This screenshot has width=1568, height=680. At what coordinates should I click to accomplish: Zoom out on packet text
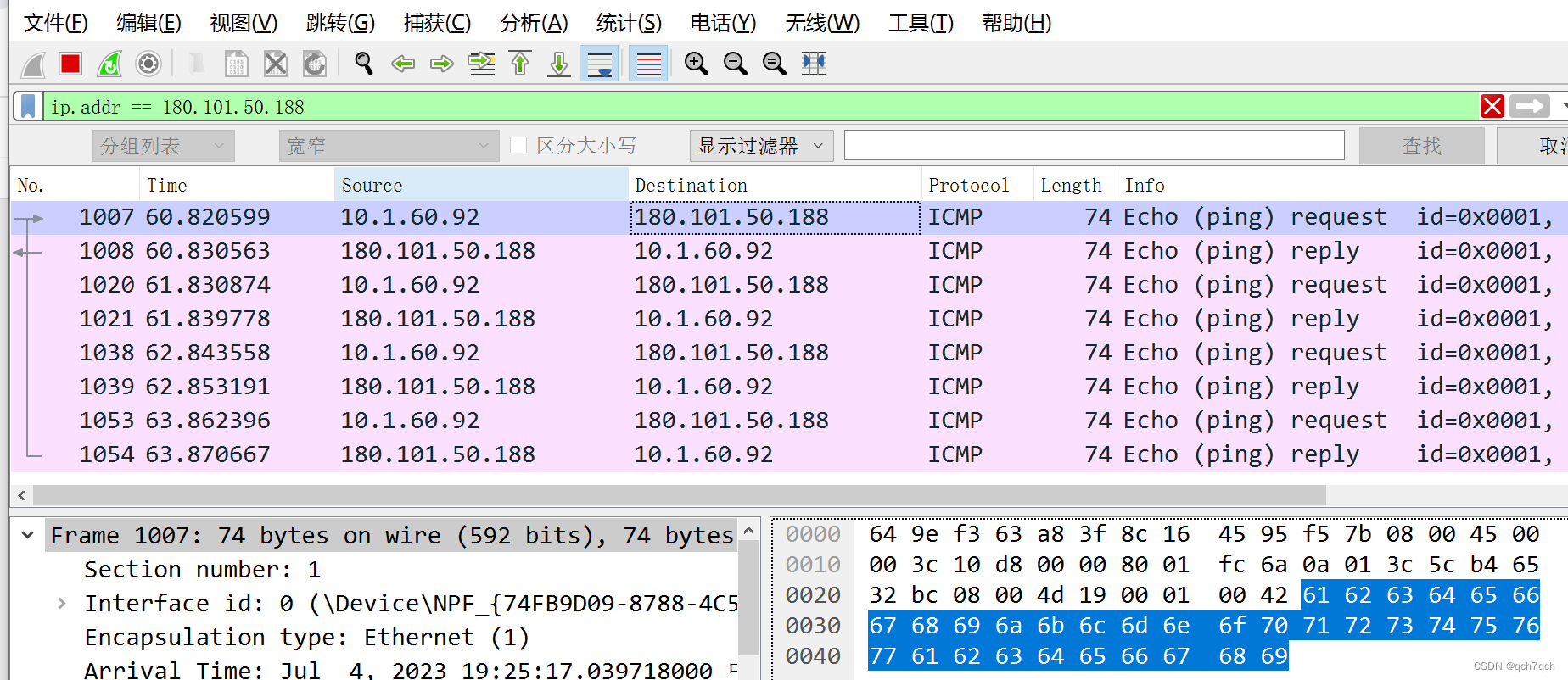pyautogui.click(x=736, y=64)
